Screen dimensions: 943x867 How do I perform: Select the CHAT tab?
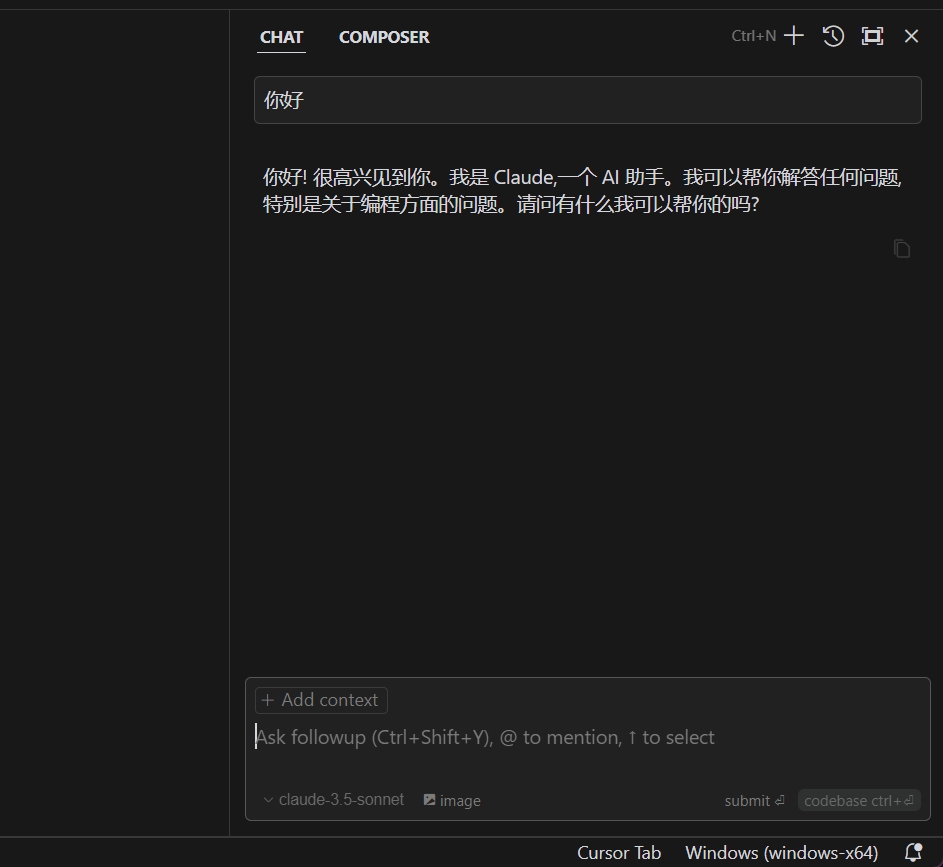click(281, 37)
